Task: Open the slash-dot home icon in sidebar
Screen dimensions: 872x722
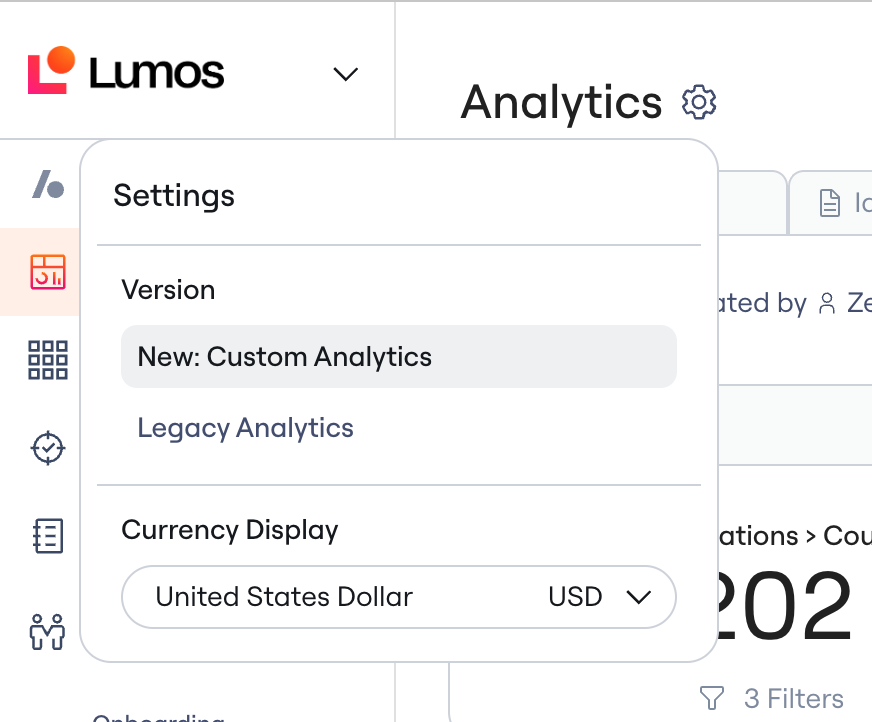Action: coord(48,184)
